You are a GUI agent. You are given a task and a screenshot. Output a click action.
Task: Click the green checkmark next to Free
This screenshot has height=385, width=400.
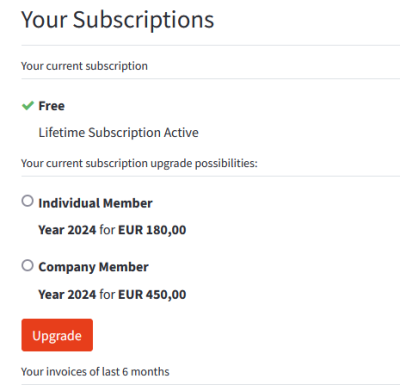coord(28,106)
